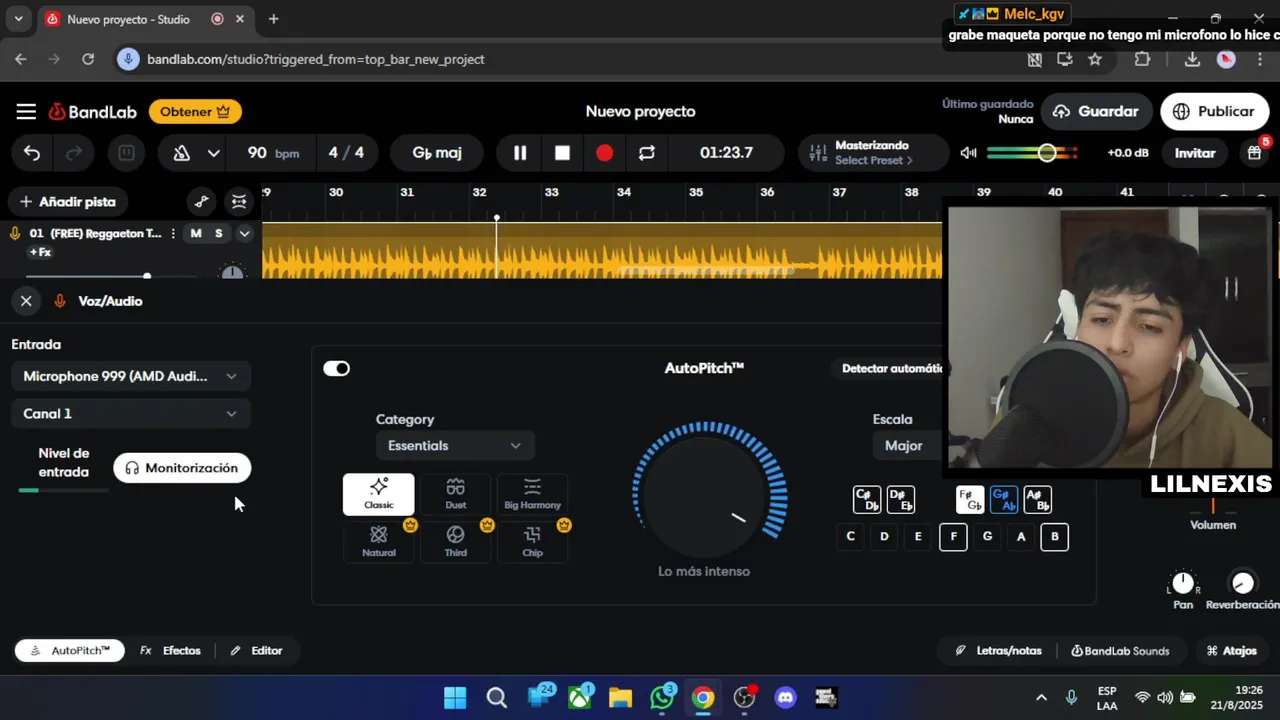Click the Publicar button
Viewport: 1280px width, 720px height.
pos(1213,111)
